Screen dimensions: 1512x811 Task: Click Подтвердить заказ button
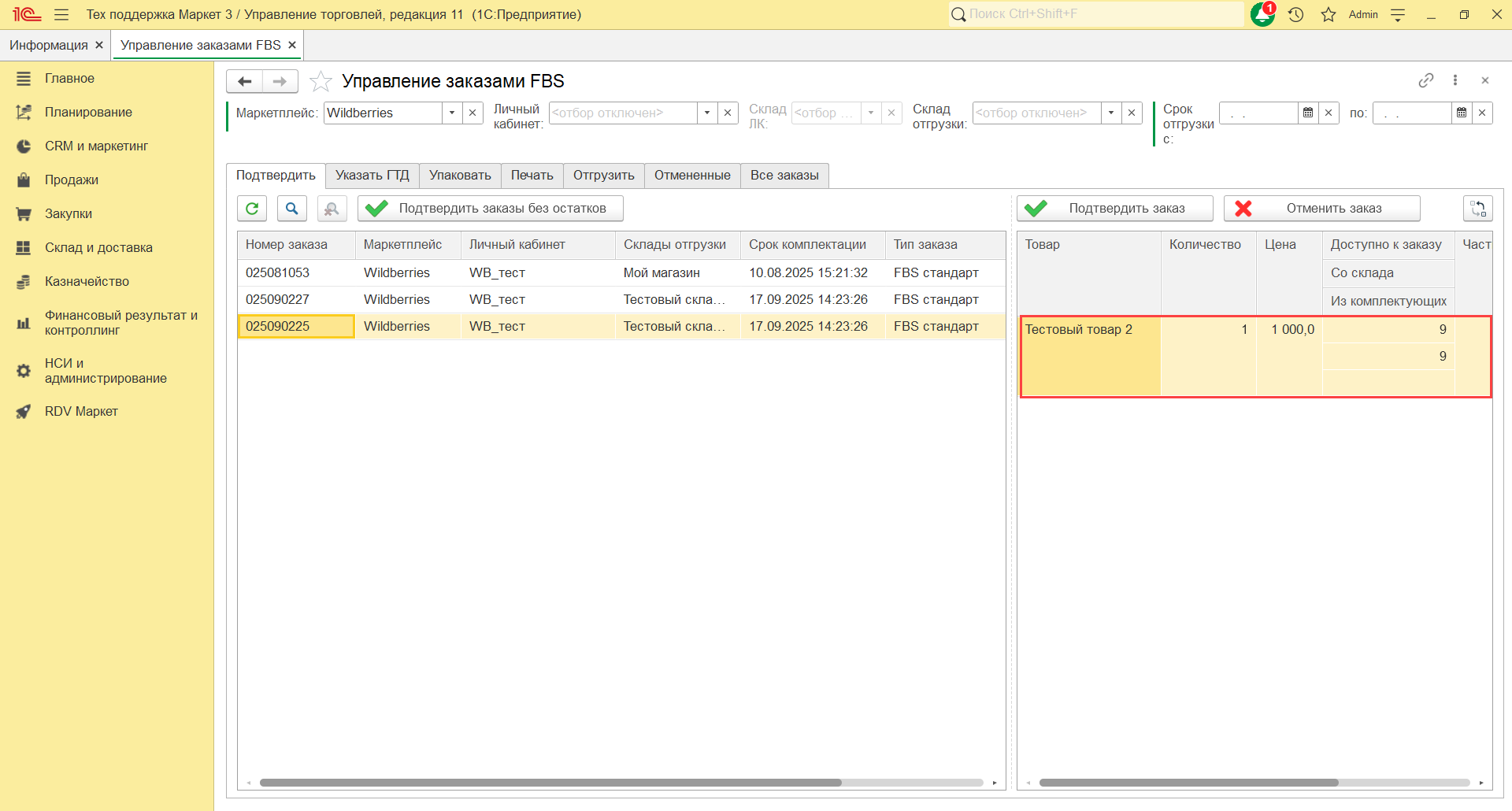1114,209
